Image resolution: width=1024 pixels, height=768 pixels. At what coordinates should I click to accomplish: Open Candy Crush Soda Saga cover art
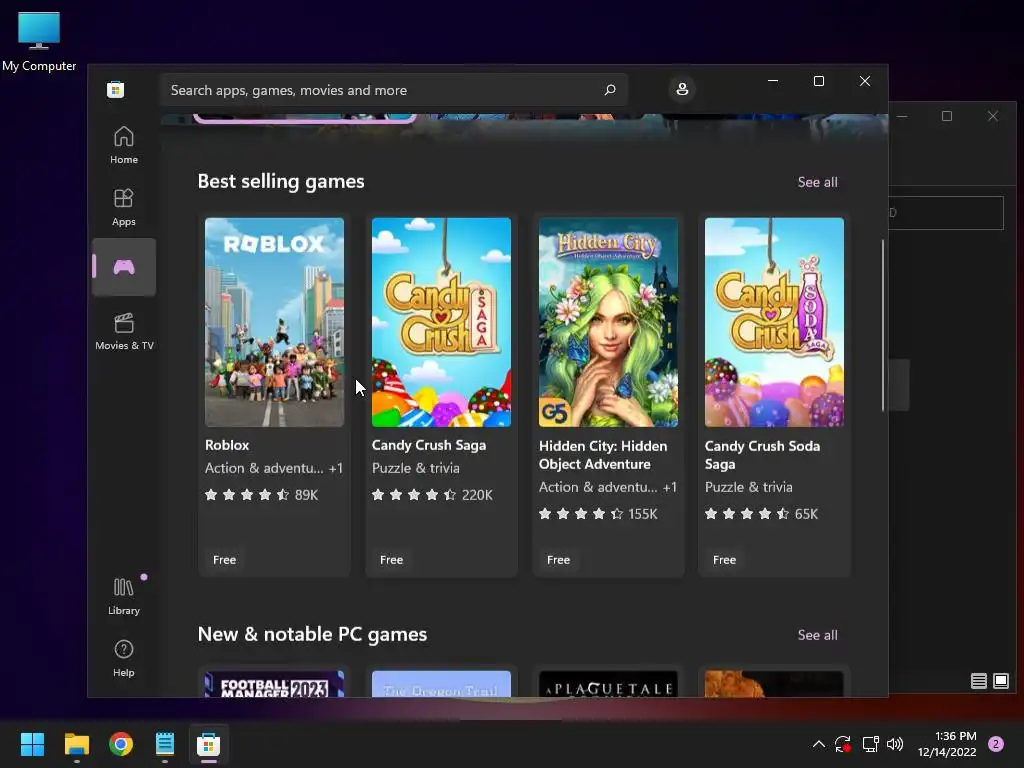pyautogui.click(x=775, y=322)
